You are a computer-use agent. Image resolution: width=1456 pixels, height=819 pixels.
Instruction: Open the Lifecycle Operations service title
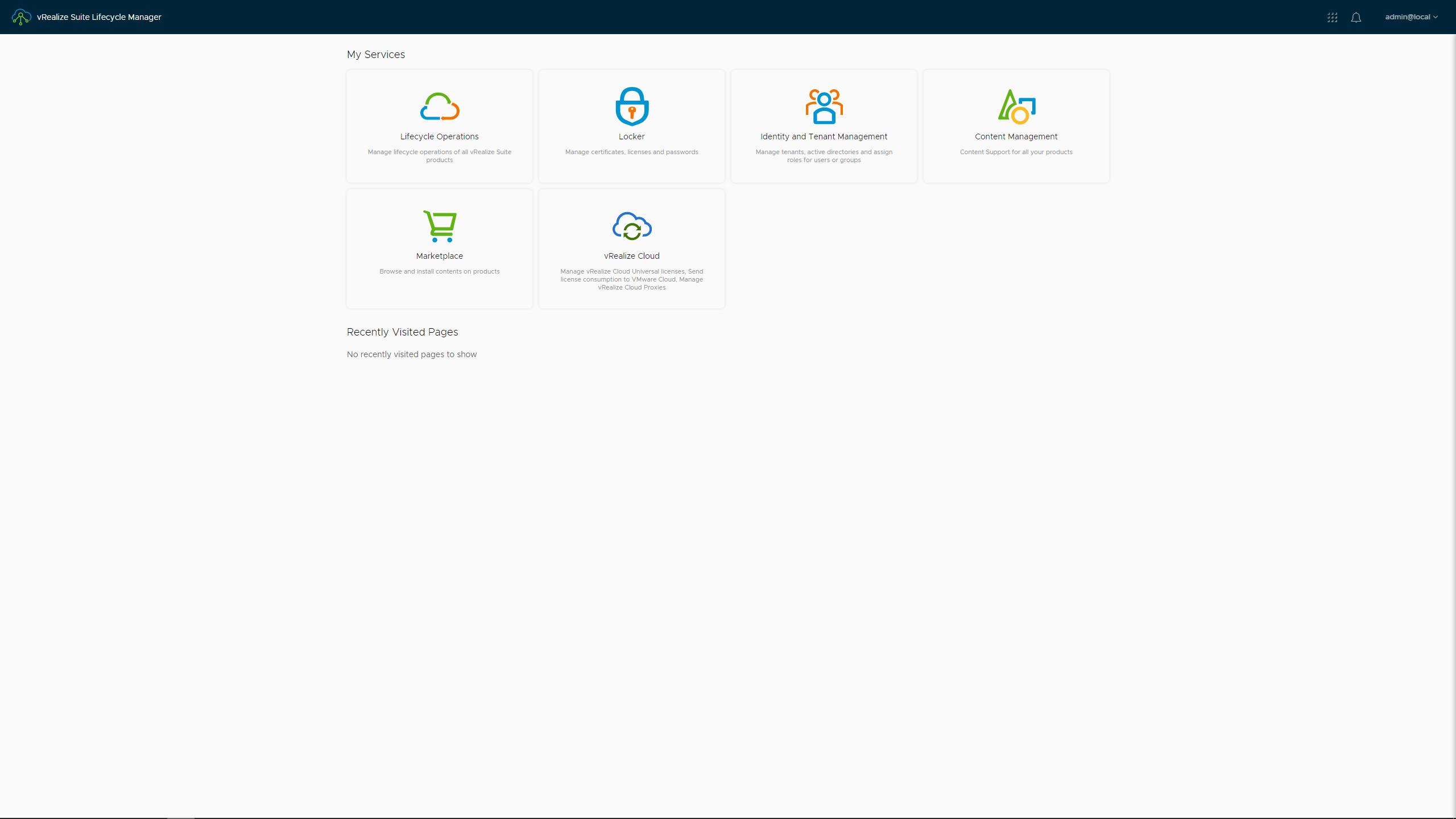pos(440,136)
